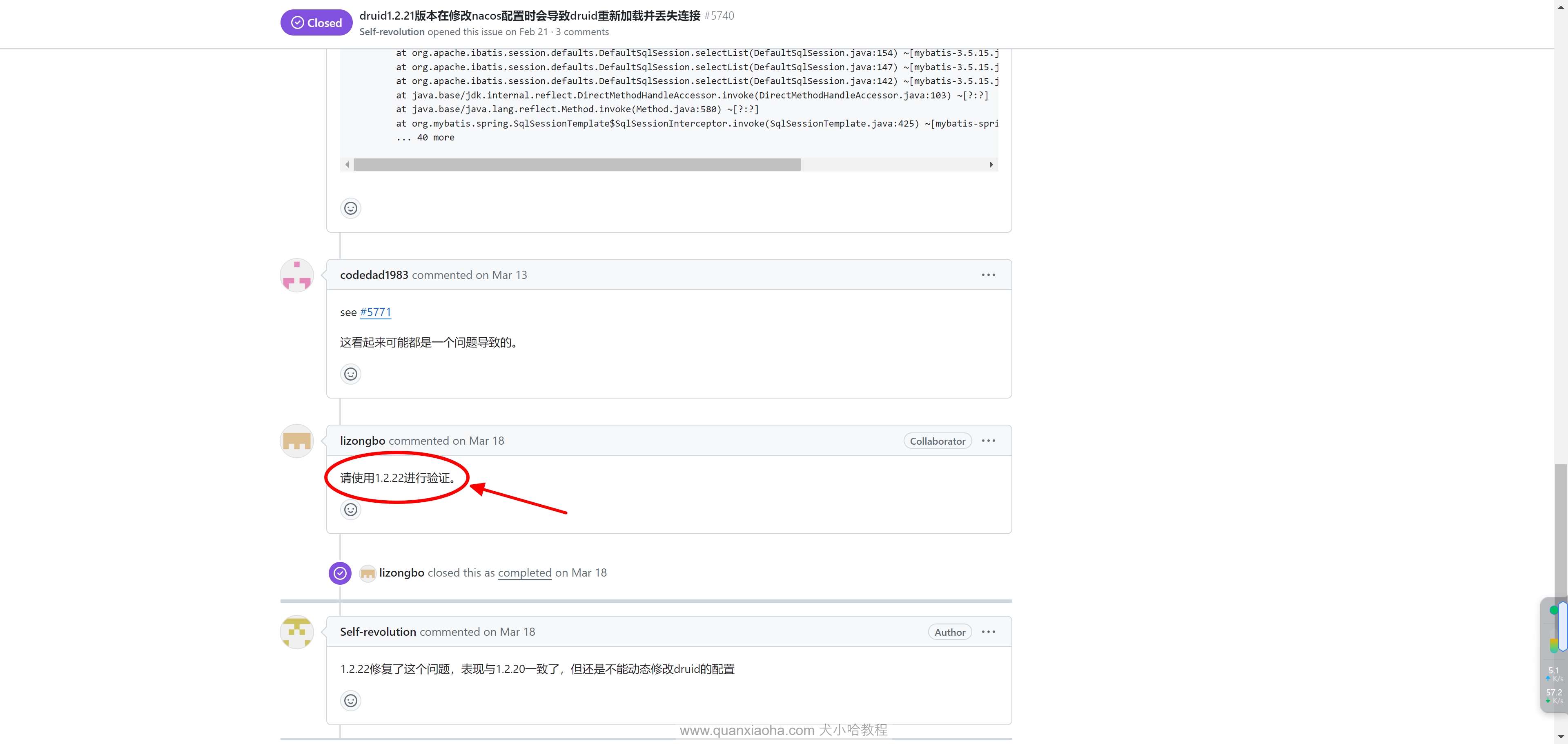Add reaction below the stack trace post
This screenshot has width=1568, height=744.
click(x=351, y=208)
